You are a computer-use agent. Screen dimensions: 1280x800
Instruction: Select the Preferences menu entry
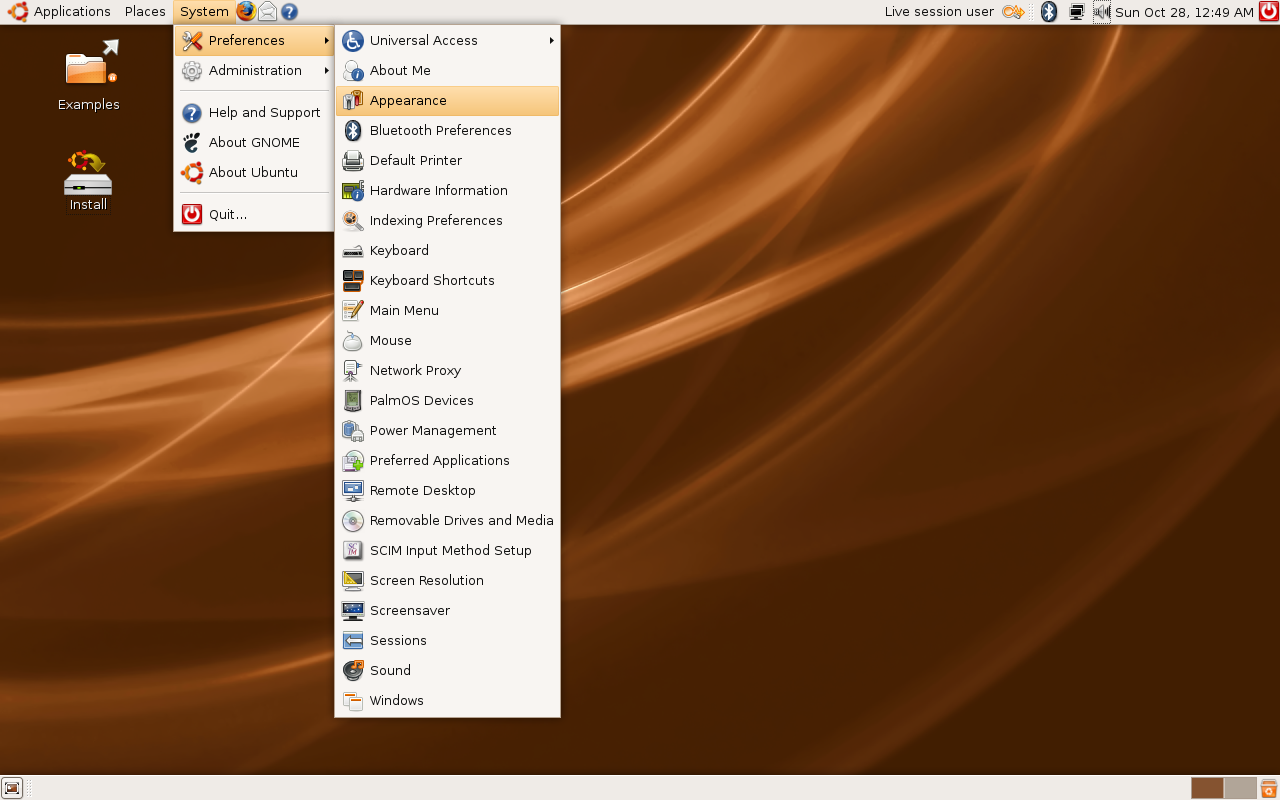click(254, 40)
